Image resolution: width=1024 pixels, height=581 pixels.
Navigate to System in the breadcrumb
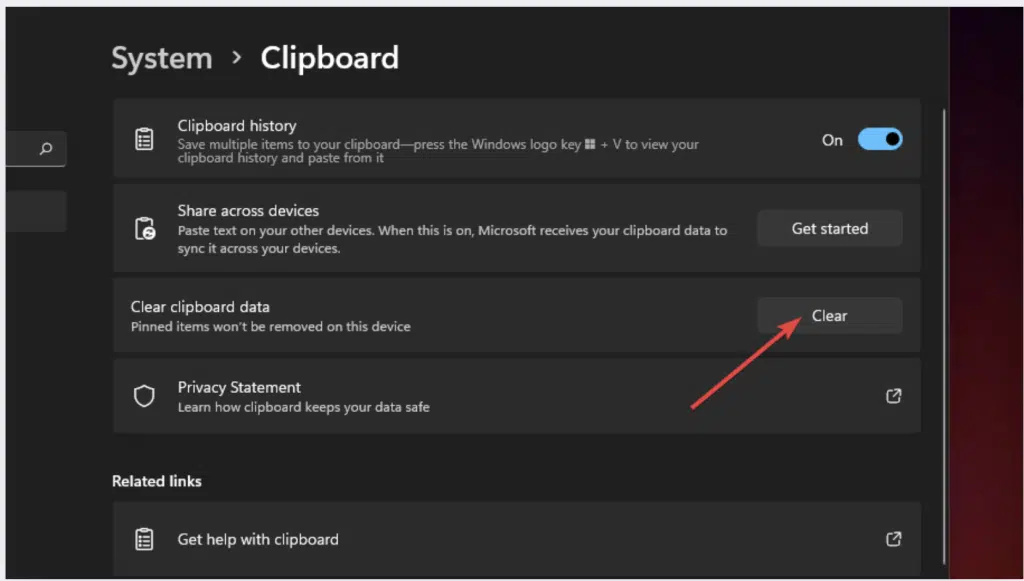[161, 57]
